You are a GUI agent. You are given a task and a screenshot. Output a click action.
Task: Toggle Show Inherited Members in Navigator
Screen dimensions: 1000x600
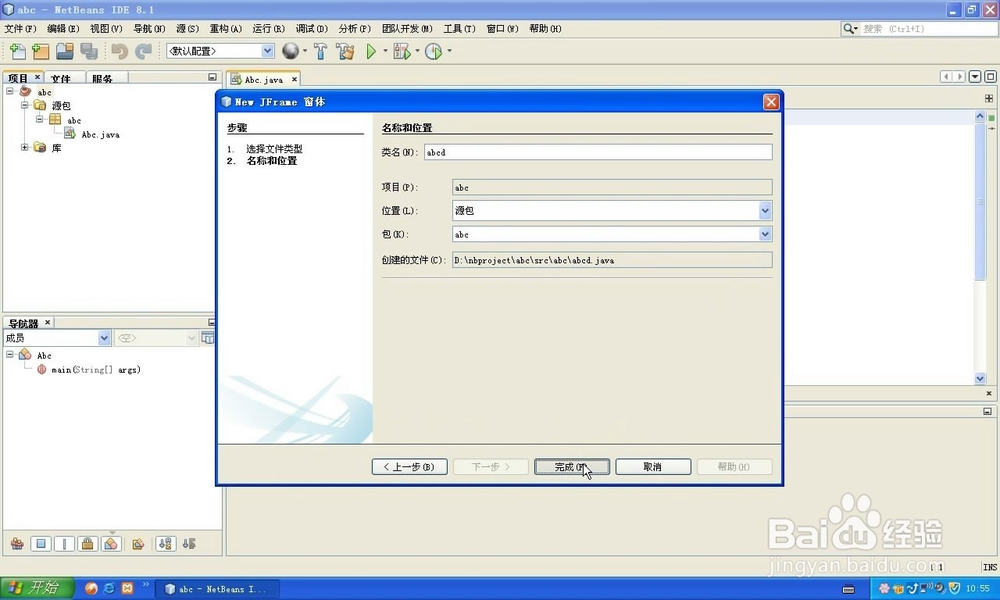(x=17, y=544)
